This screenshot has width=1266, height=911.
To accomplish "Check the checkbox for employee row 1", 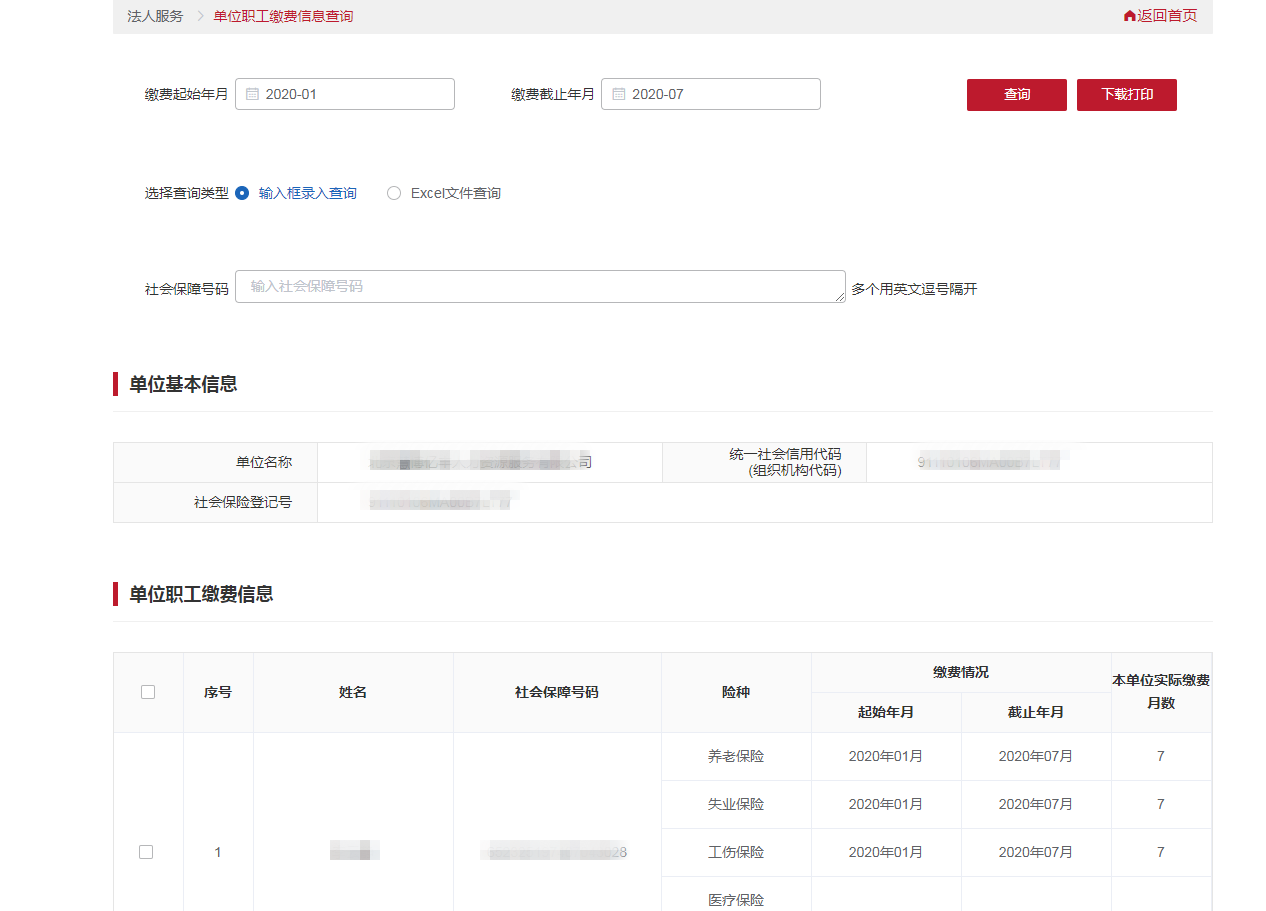I will (147, 852).
